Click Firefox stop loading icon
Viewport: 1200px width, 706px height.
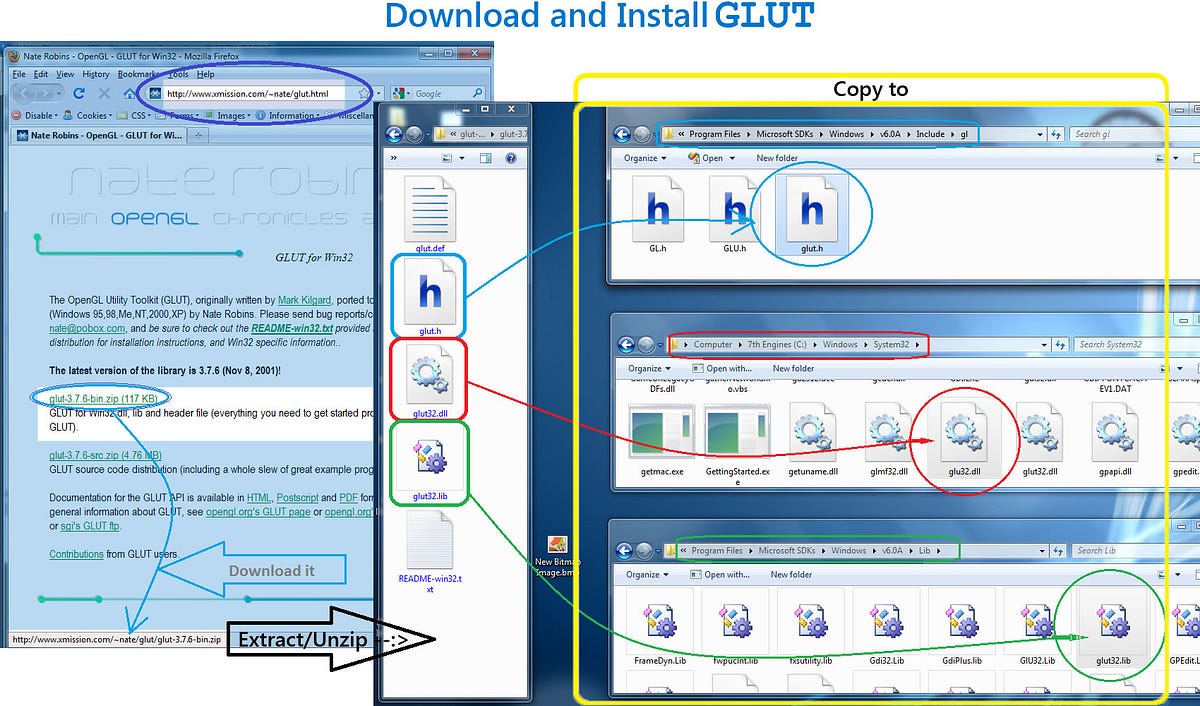click(x=104, y=93)
